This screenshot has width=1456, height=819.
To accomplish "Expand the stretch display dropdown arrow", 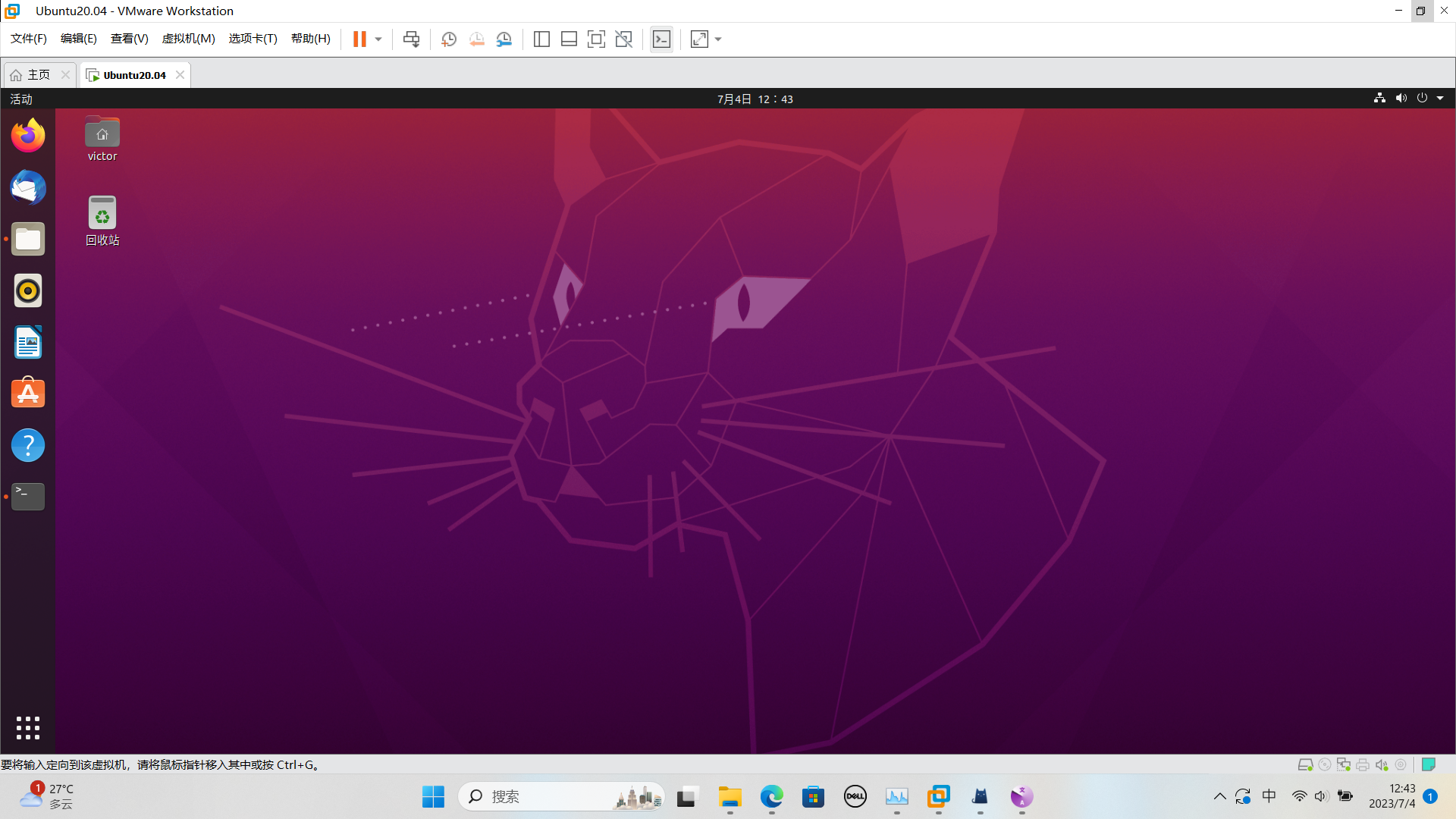I will (718, 39).
